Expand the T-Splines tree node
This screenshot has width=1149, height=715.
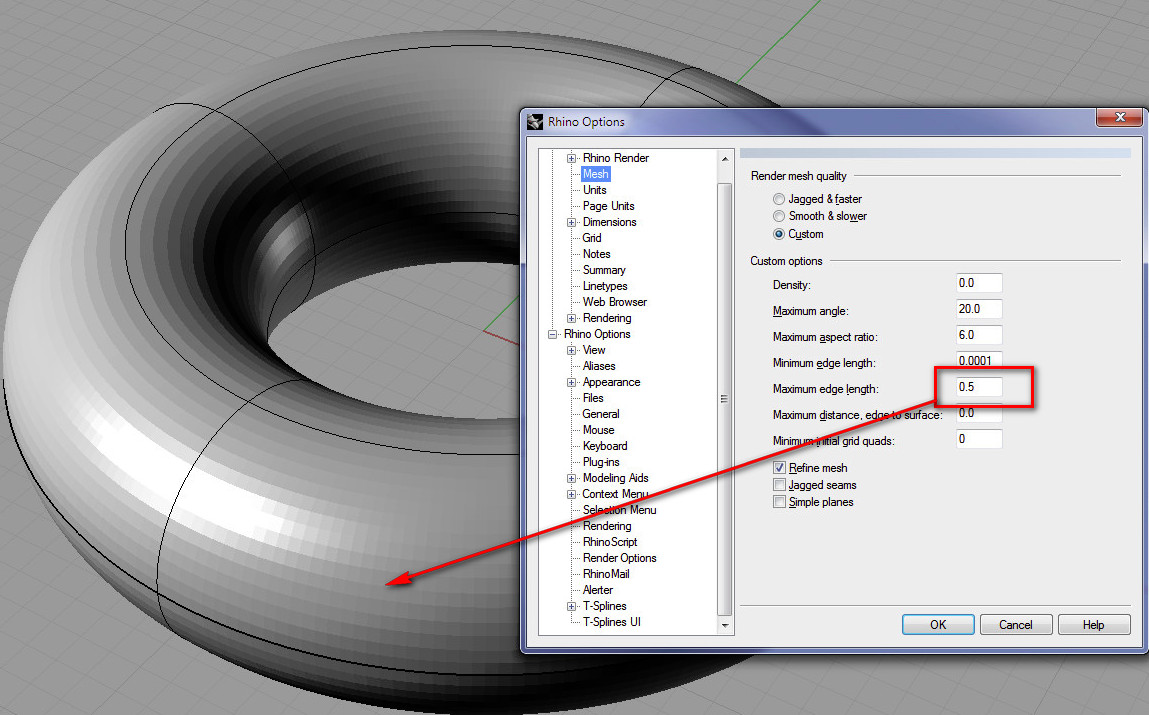(572, 606)
